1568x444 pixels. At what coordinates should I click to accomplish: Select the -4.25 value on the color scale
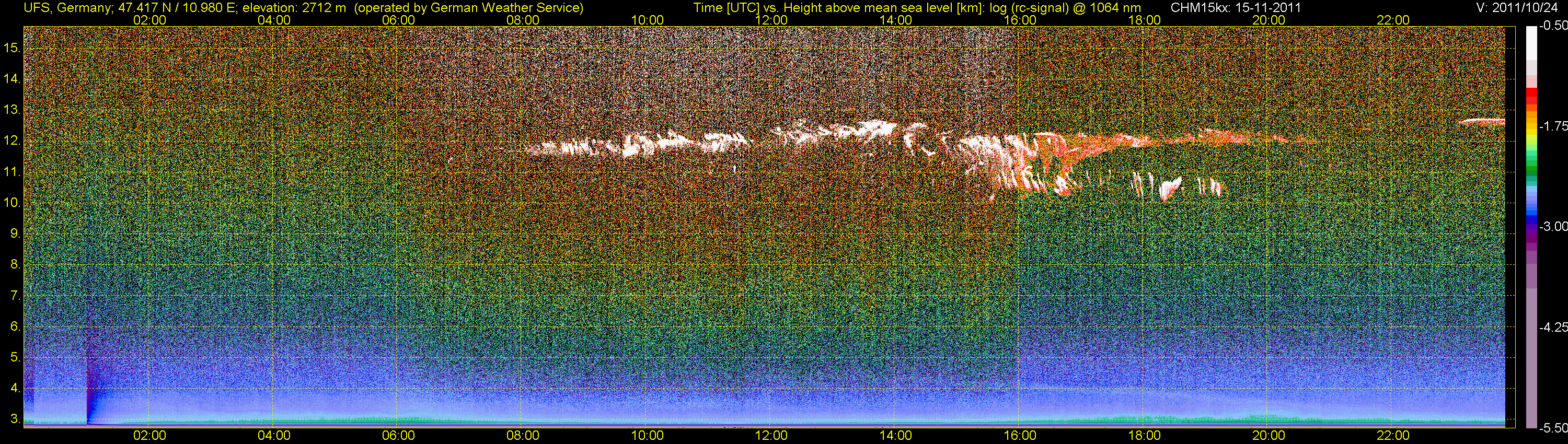(x=1553, y=327)
